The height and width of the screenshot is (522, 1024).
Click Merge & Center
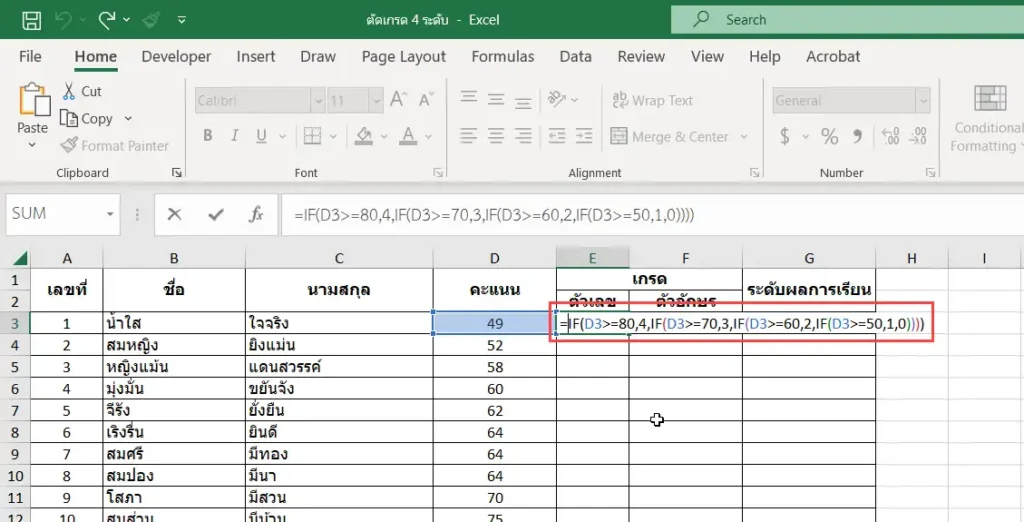(x=669, y=137)
